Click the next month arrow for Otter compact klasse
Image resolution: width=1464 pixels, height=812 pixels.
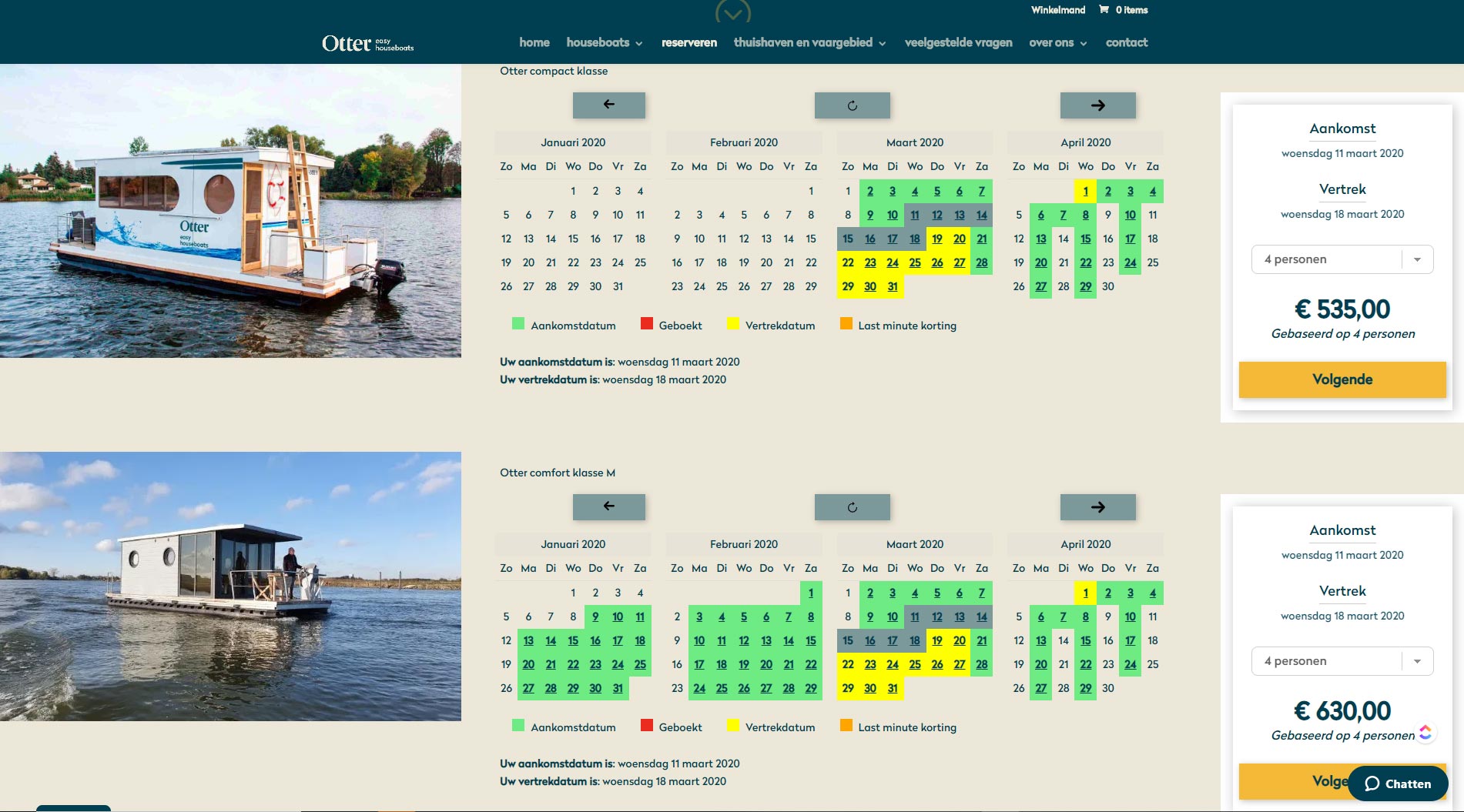[x=1097, y=105]
